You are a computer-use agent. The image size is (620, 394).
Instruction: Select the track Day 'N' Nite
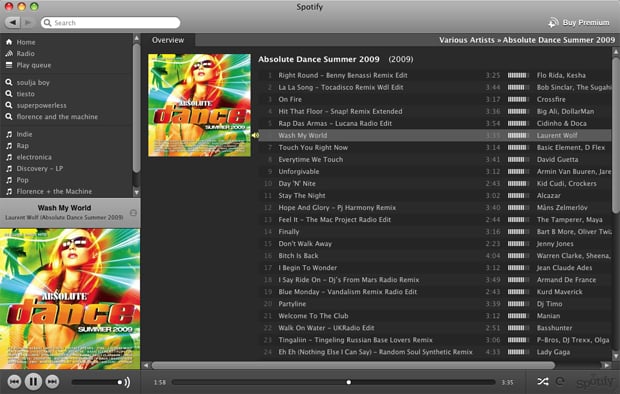click(297, 184)
